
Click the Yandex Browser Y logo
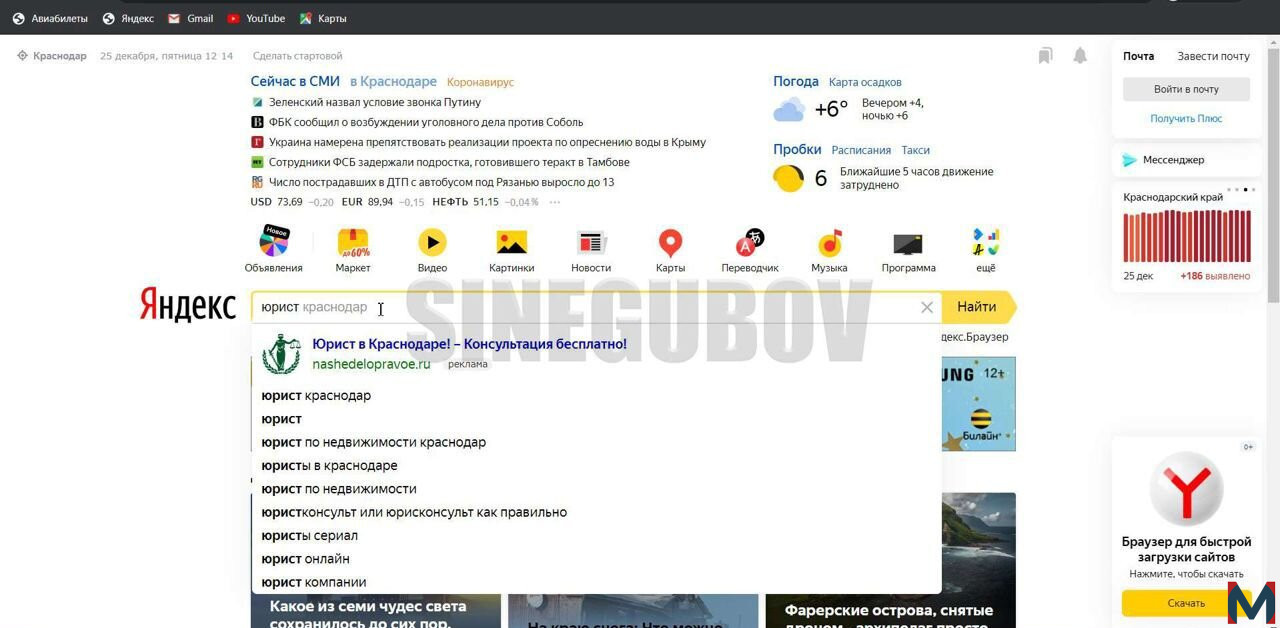1186,489
